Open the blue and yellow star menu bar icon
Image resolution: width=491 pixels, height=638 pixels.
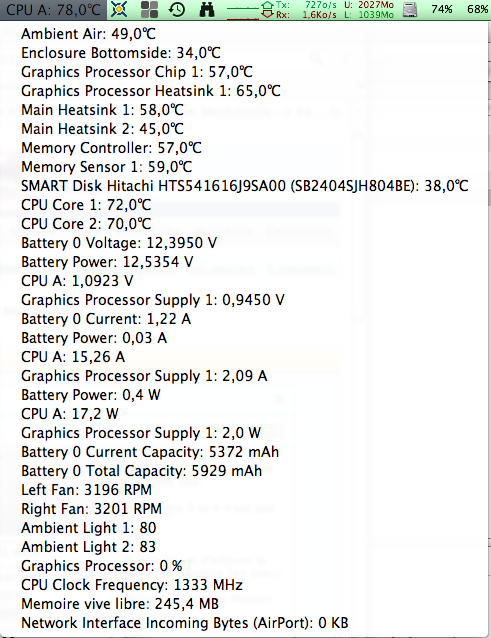[x=119, y=9]
